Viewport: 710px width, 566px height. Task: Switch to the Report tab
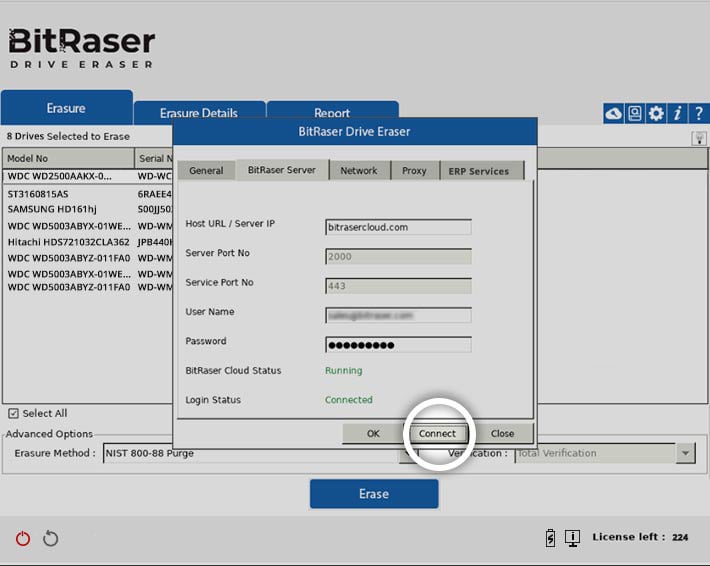tap(332, 112)
